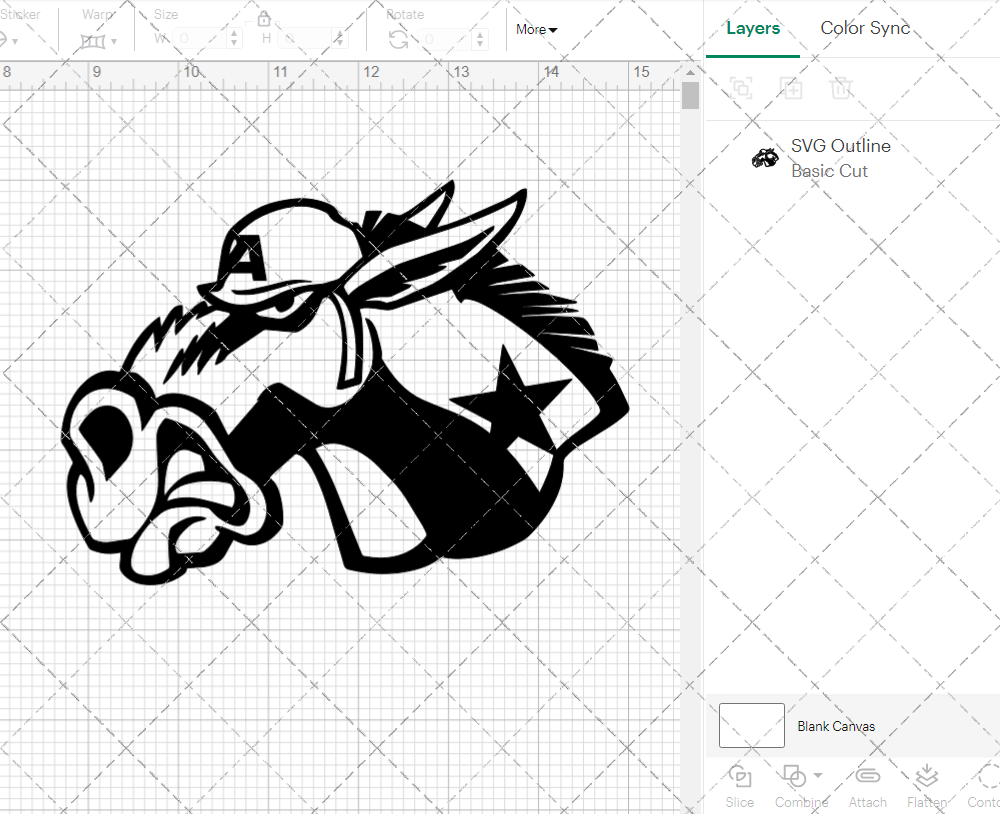1000x814 pixels.
Task: Click the Blank Canvas label
Action: click(x=836, y=726)
